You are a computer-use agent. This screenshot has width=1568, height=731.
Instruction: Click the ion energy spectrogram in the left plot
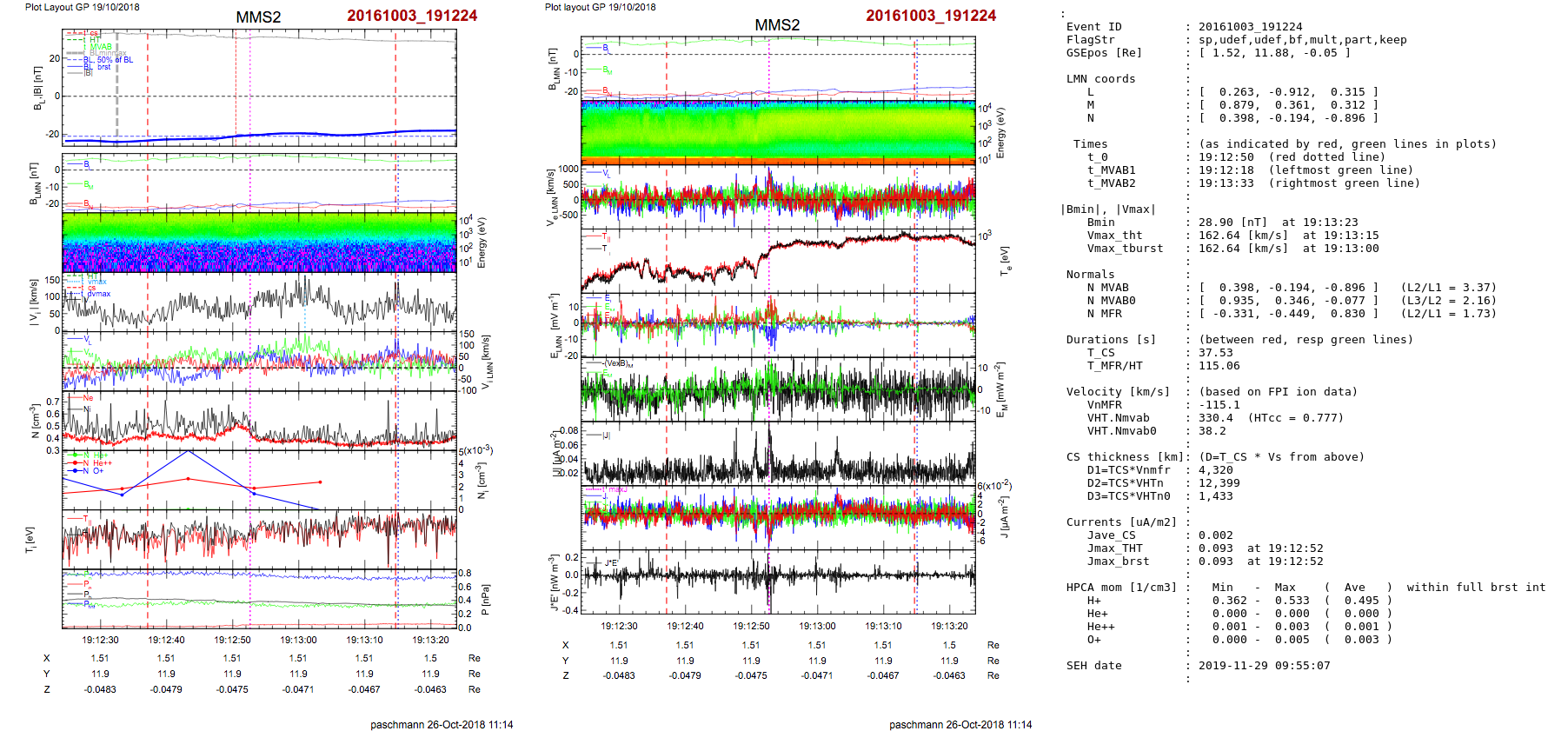pyautogui.click(x=259, y=243)
